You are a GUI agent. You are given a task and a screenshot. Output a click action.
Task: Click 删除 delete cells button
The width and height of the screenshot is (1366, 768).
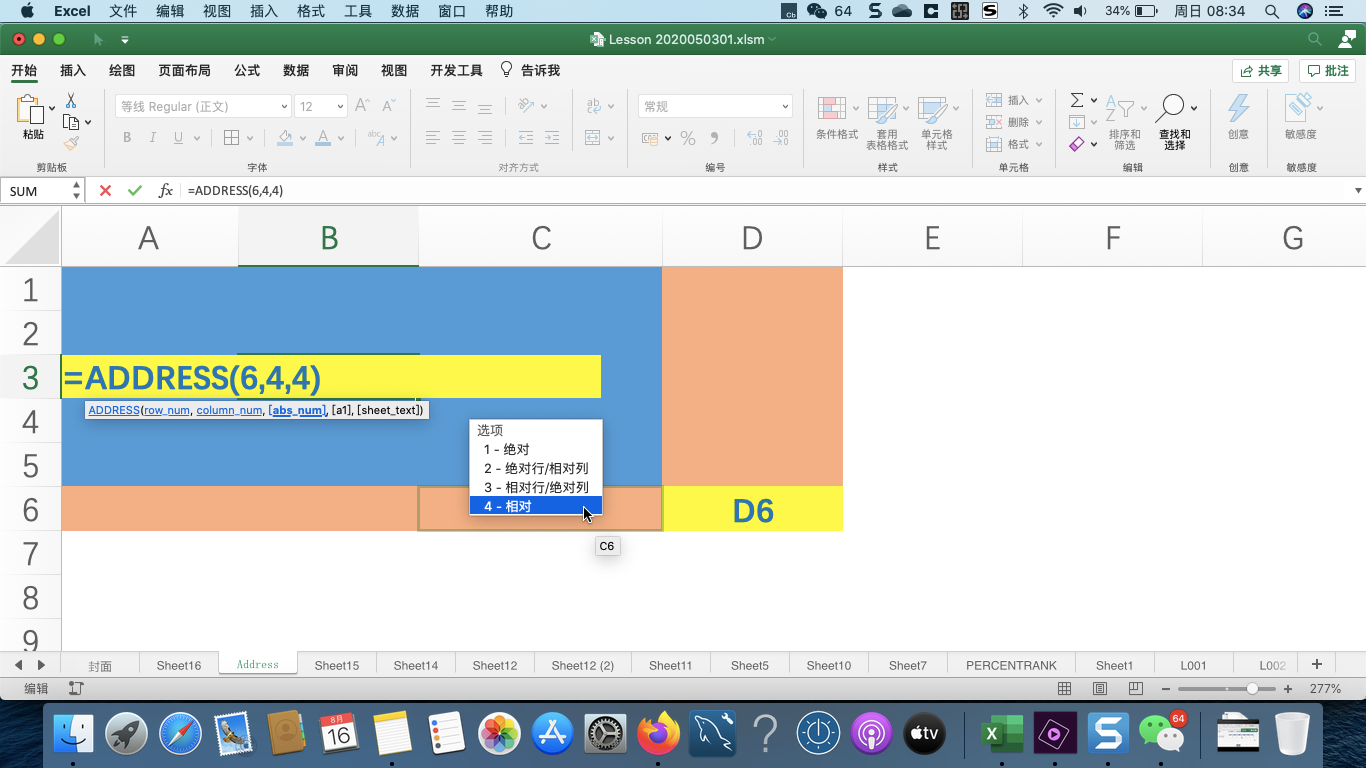(1014, 122)
